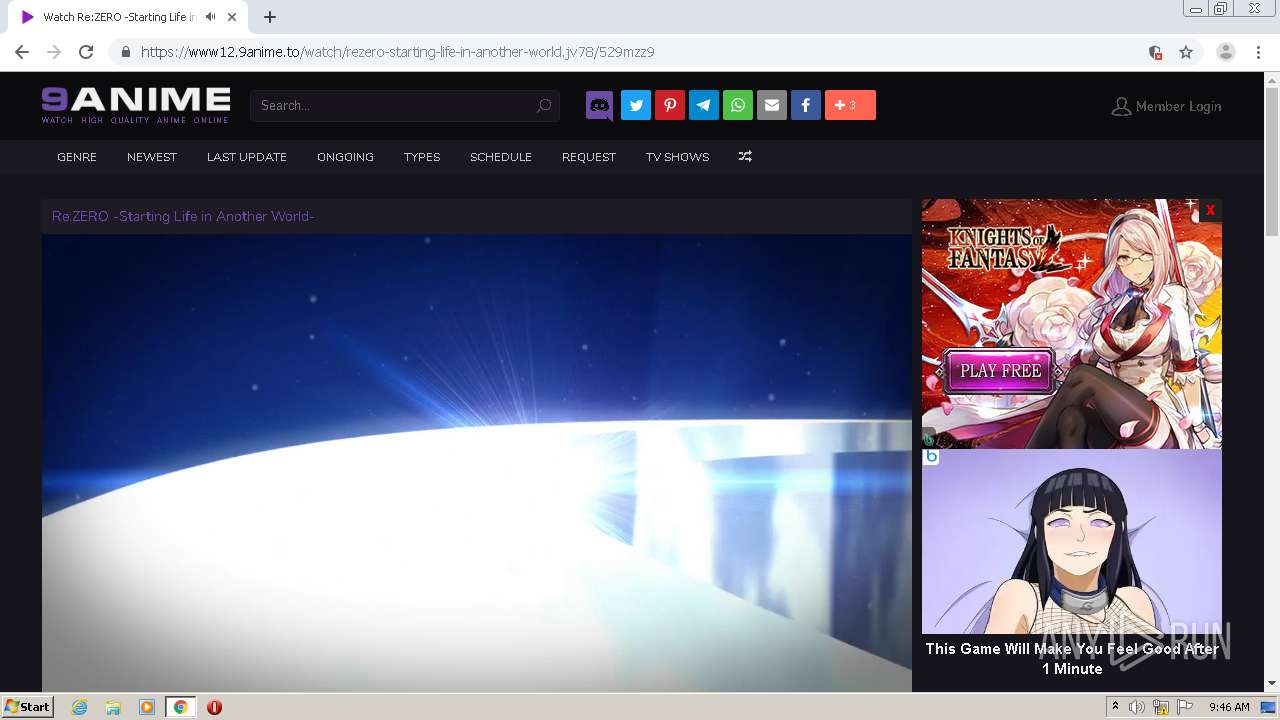Click the network tray icon
The height and width of the screenshot is (720, 1280).
pos(1161,707)
